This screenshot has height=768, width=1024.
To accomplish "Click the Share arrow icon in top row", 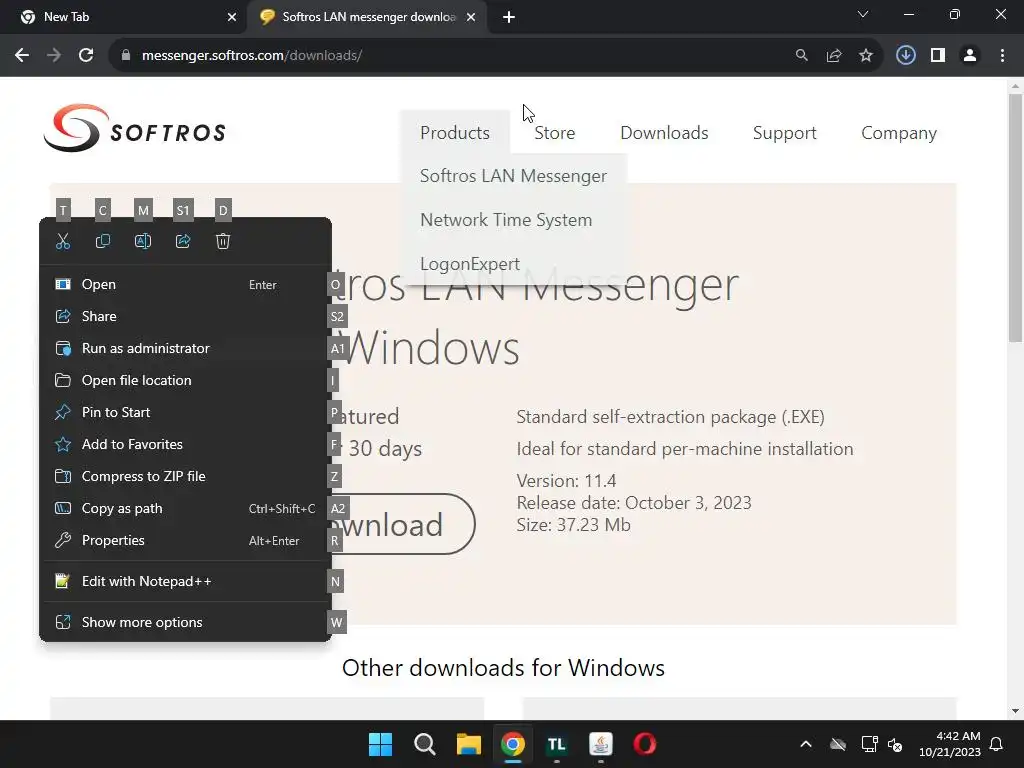I will pyautogui.click(x=183, y=242).
